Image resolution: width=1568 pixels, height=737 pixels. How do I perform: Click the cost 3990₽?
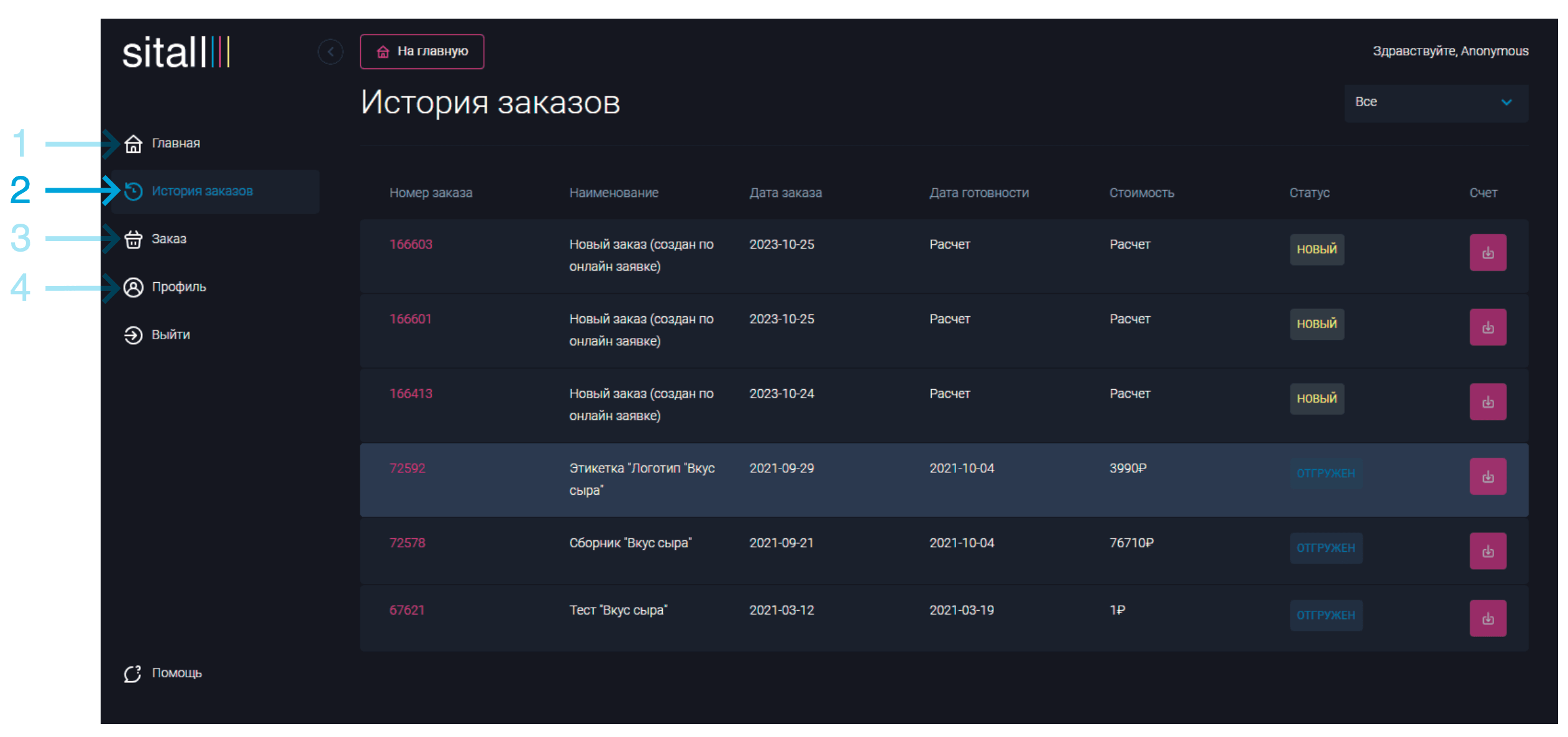1128,469
